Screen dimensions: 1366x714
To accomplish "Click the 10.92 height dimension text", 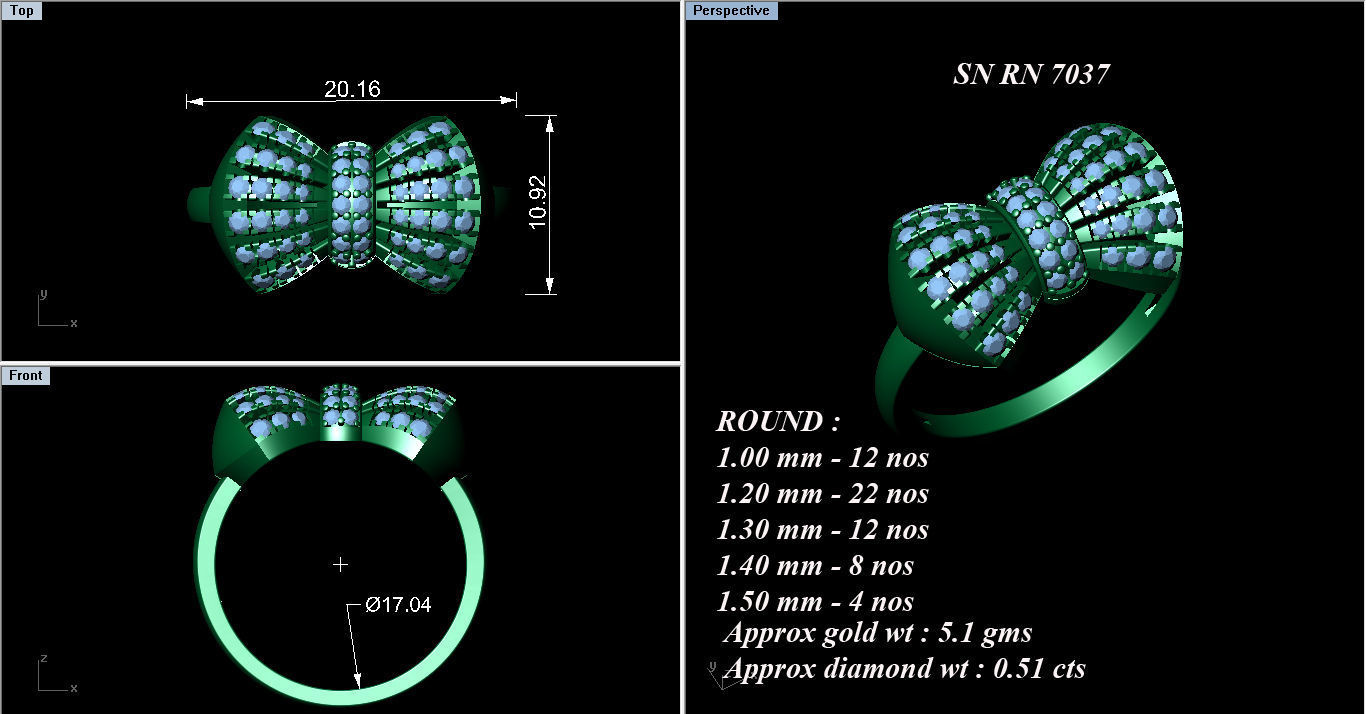I will 537,204.
